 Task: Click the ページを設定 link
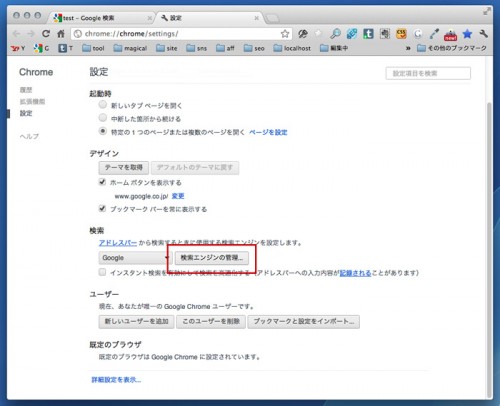coord(268,132)
